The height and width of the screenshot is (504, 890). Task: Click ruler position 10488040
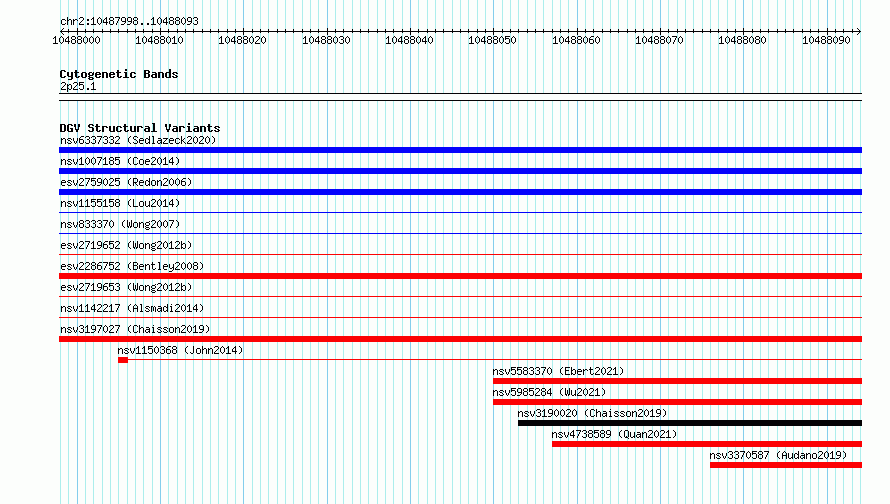[409, 40]
